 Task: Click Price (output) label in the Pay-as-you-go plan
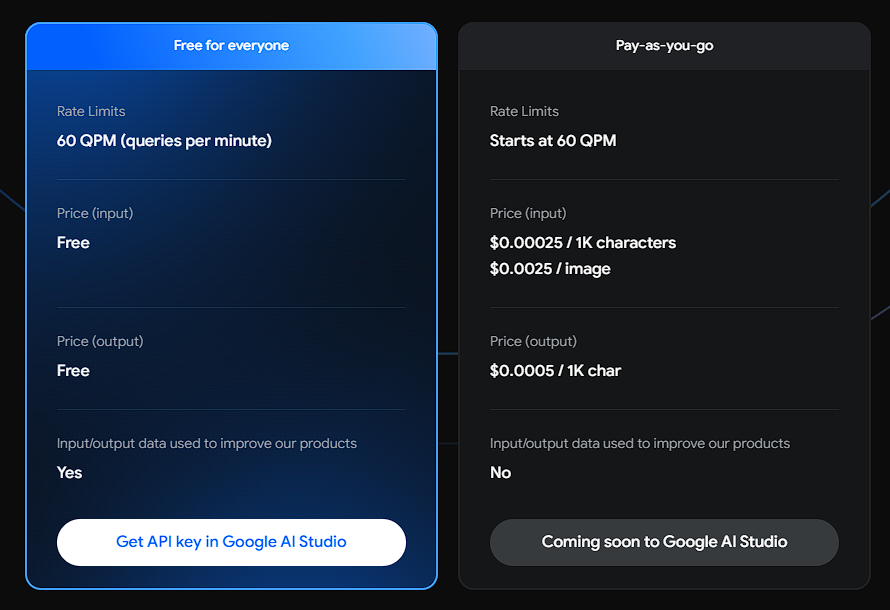(533, 341)
